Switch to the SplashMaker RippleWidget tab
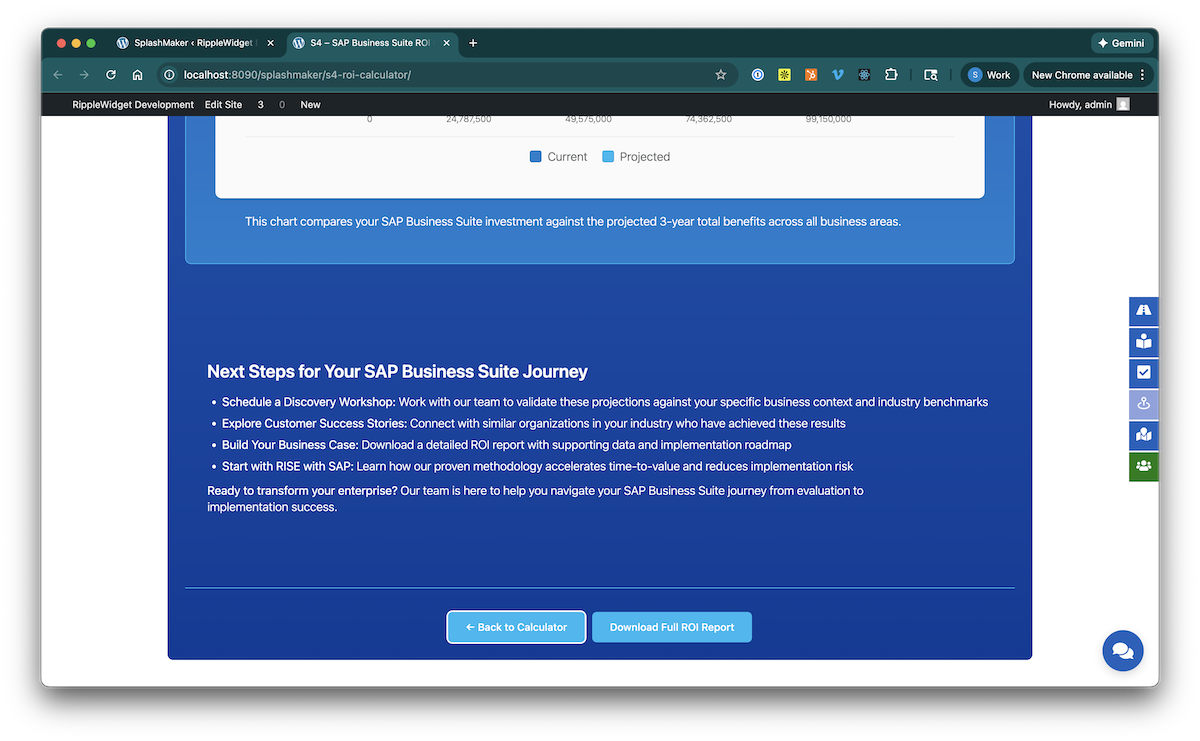This screenshot has width=1200, height=741. [x=196, y=43]
